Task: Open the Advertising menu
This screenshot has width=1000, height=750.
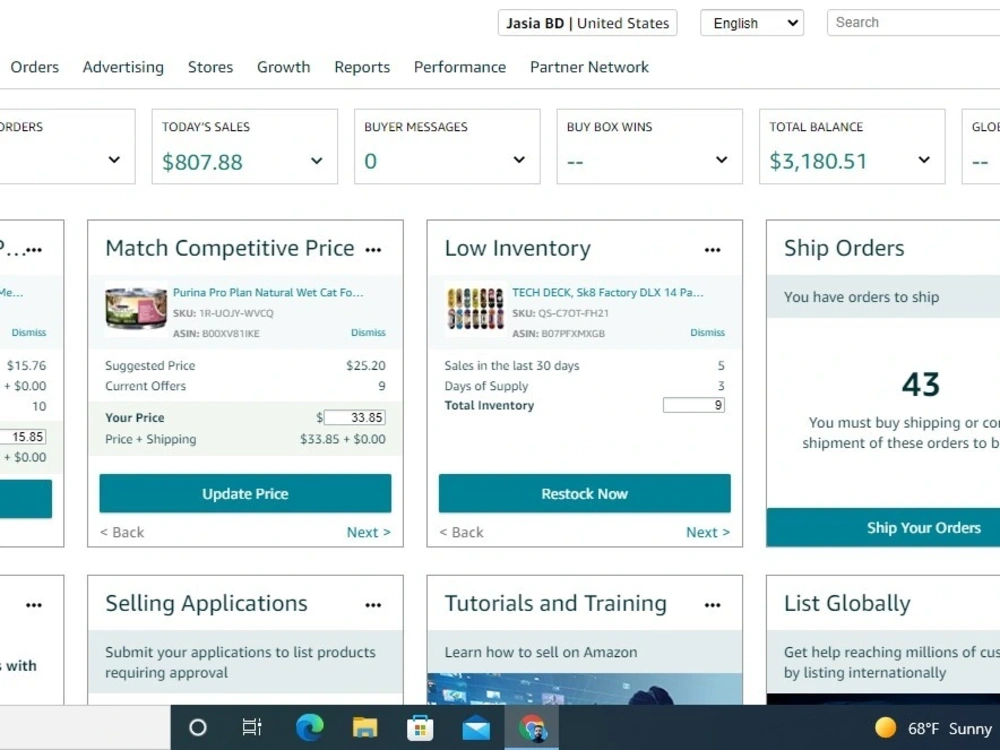Action: pyautogui.click(x=123, y=67)
